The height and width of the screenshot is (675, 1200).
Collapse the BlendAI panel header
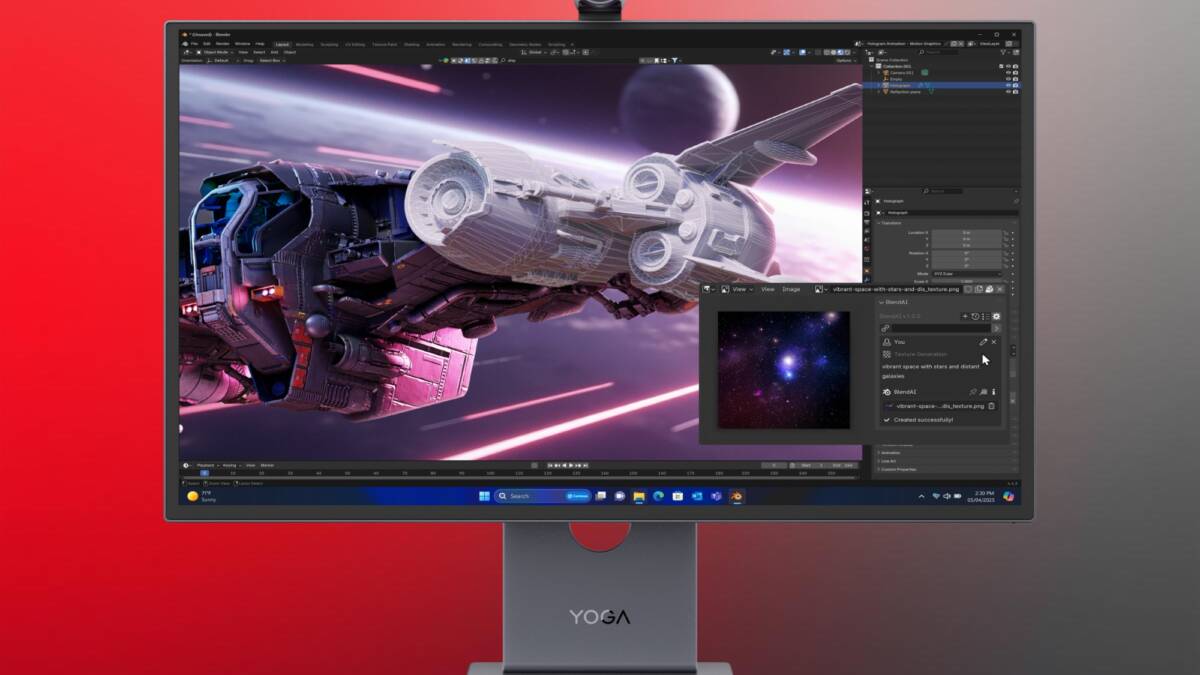pyautogui.click(x=893, y=302)
